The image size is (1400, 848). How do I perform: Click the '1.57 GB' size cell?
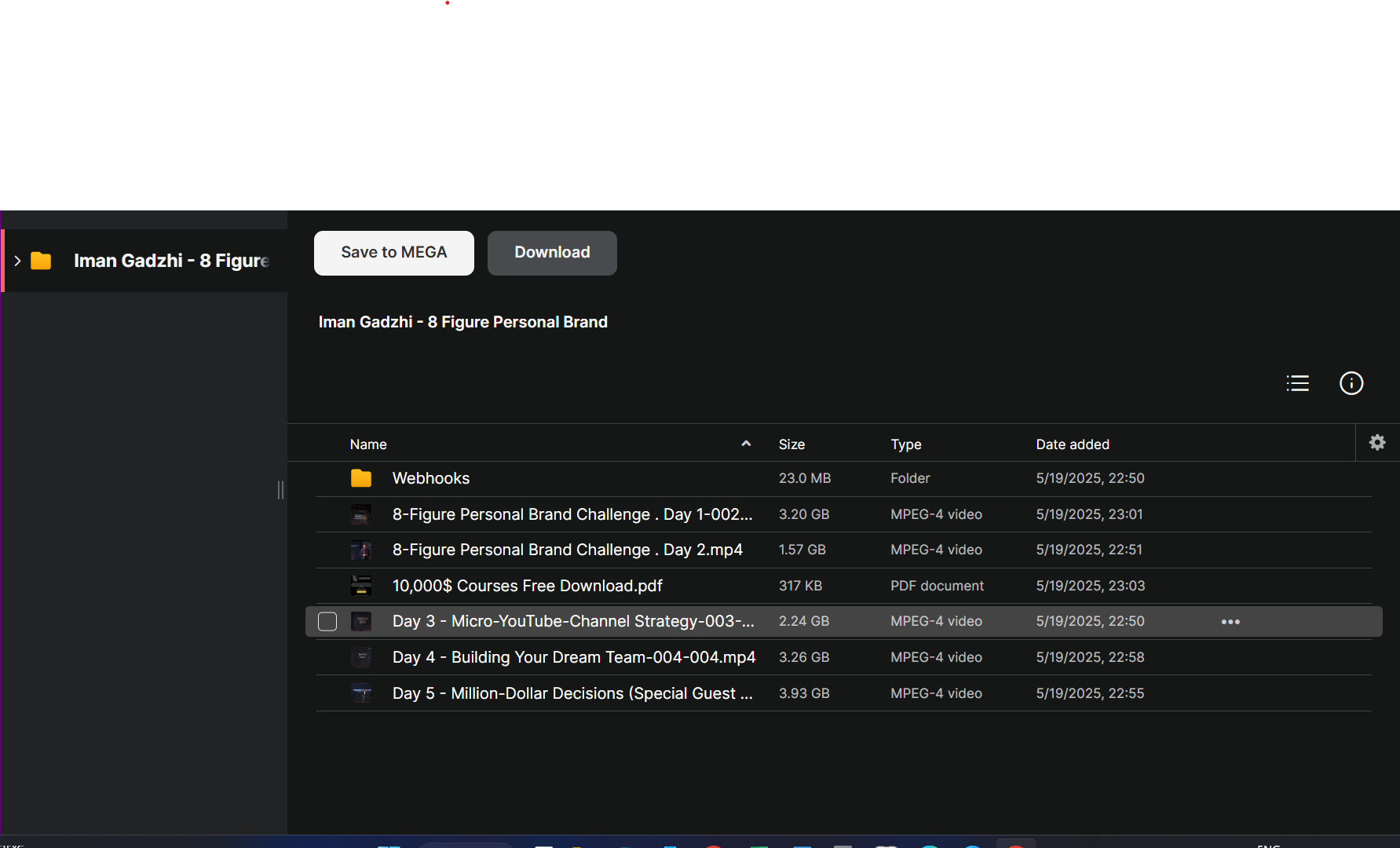click(802, 550)
